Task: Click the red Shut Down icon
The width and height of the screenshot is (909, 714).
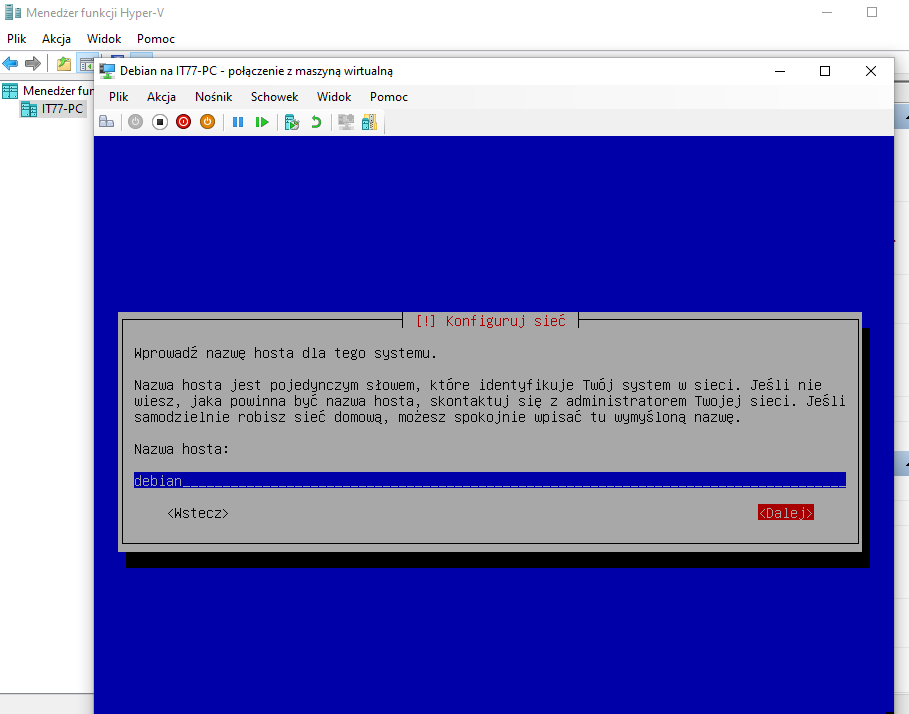Action: click(183, 122)
